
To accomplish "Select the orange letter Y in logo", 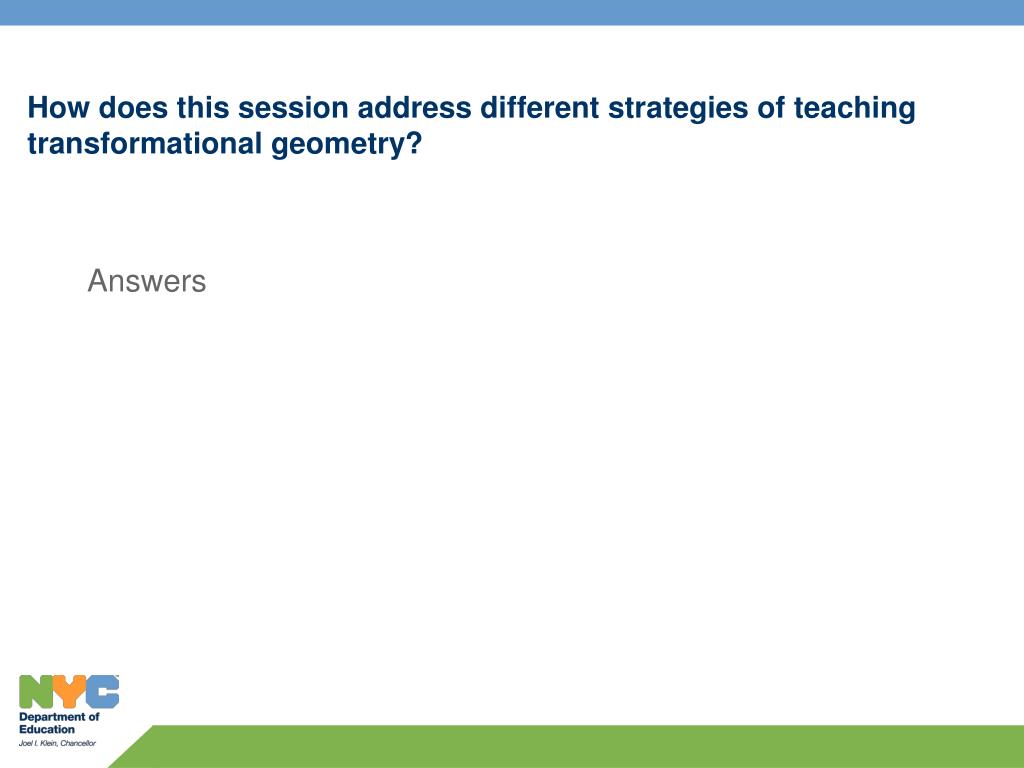I will click(70, 692).
